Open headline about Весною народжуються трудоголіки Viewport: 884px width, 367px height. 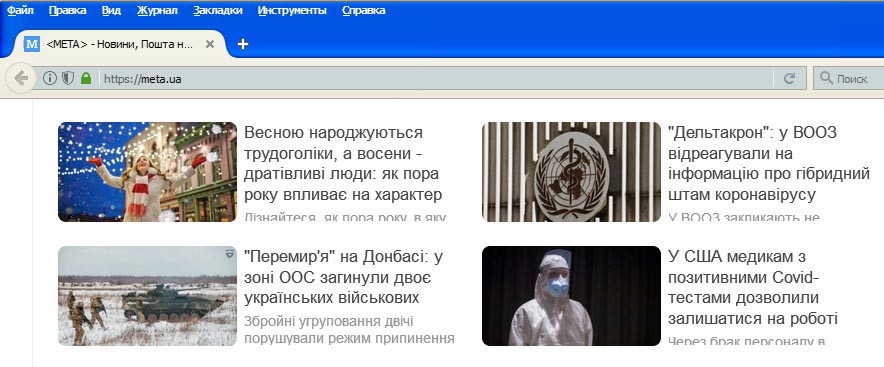pos(343,164)
